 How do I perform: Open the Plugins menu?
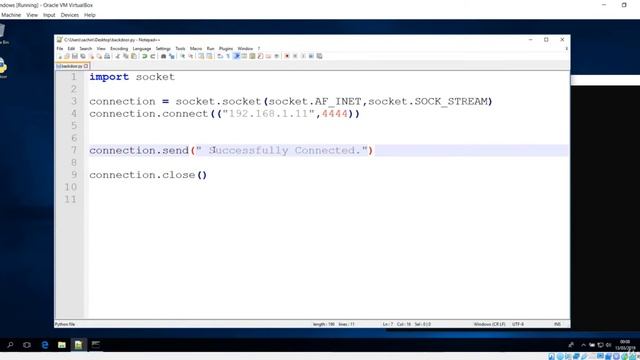coord(226,49)
